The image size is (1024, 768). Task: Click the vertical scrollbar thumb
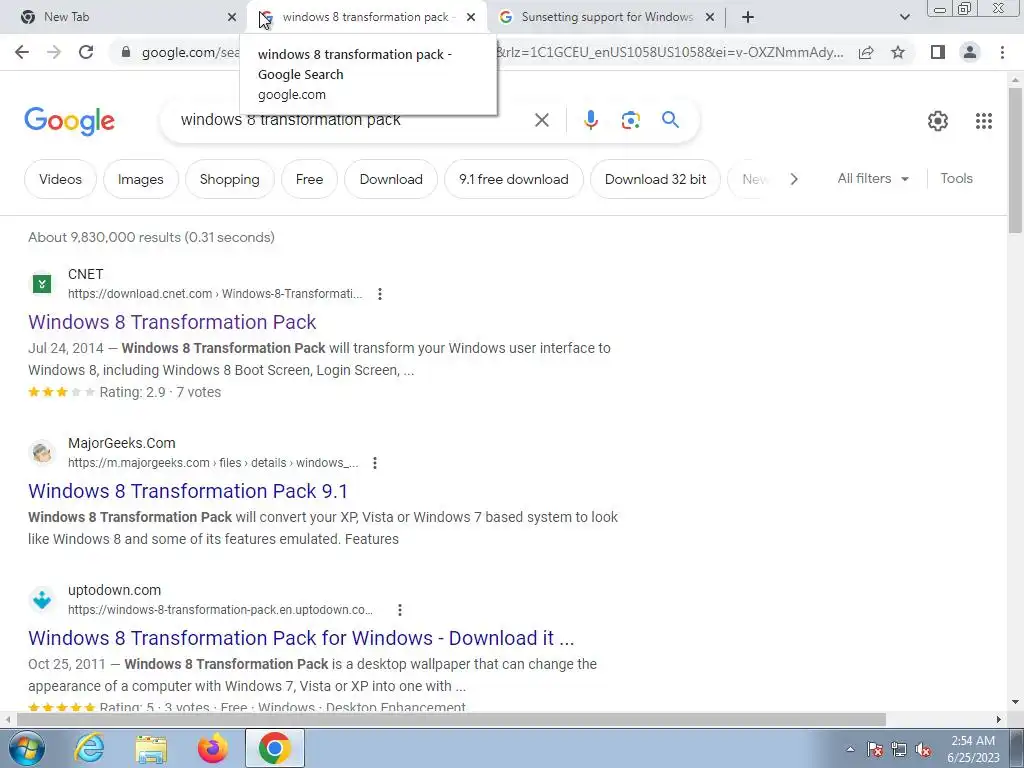pos(1015,160)
